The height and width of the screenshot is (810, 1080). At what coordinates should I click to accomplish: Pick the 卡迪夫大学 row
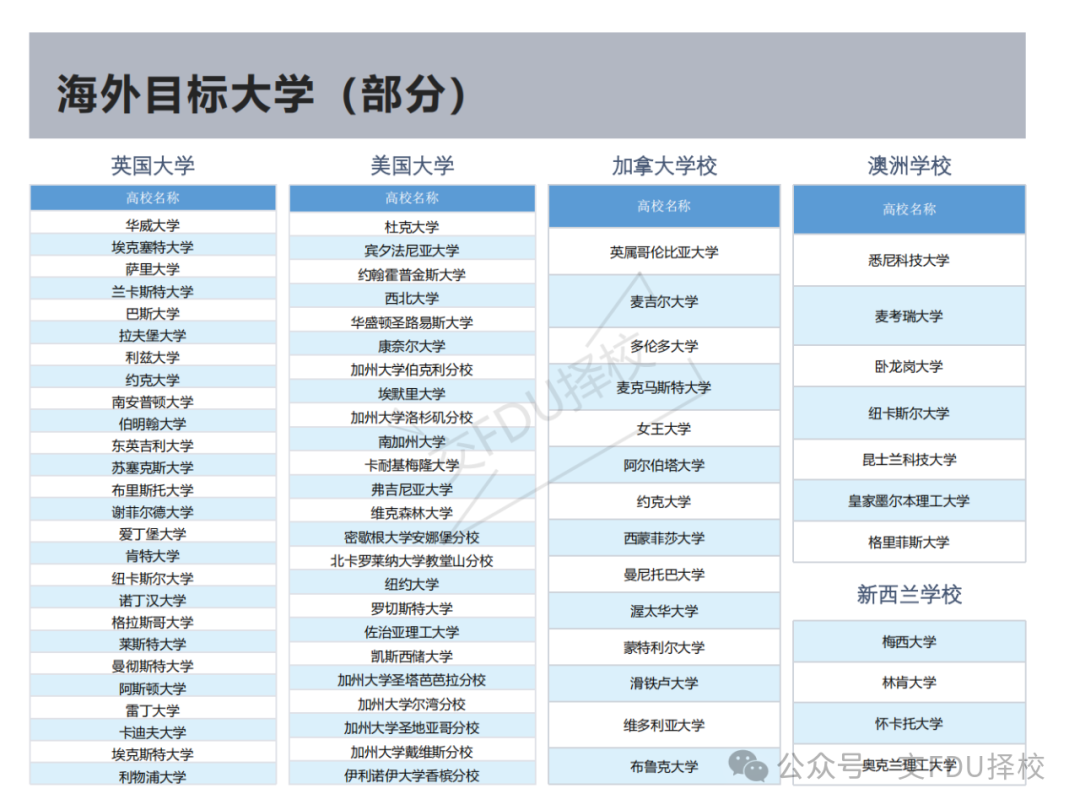click(153, 731)
